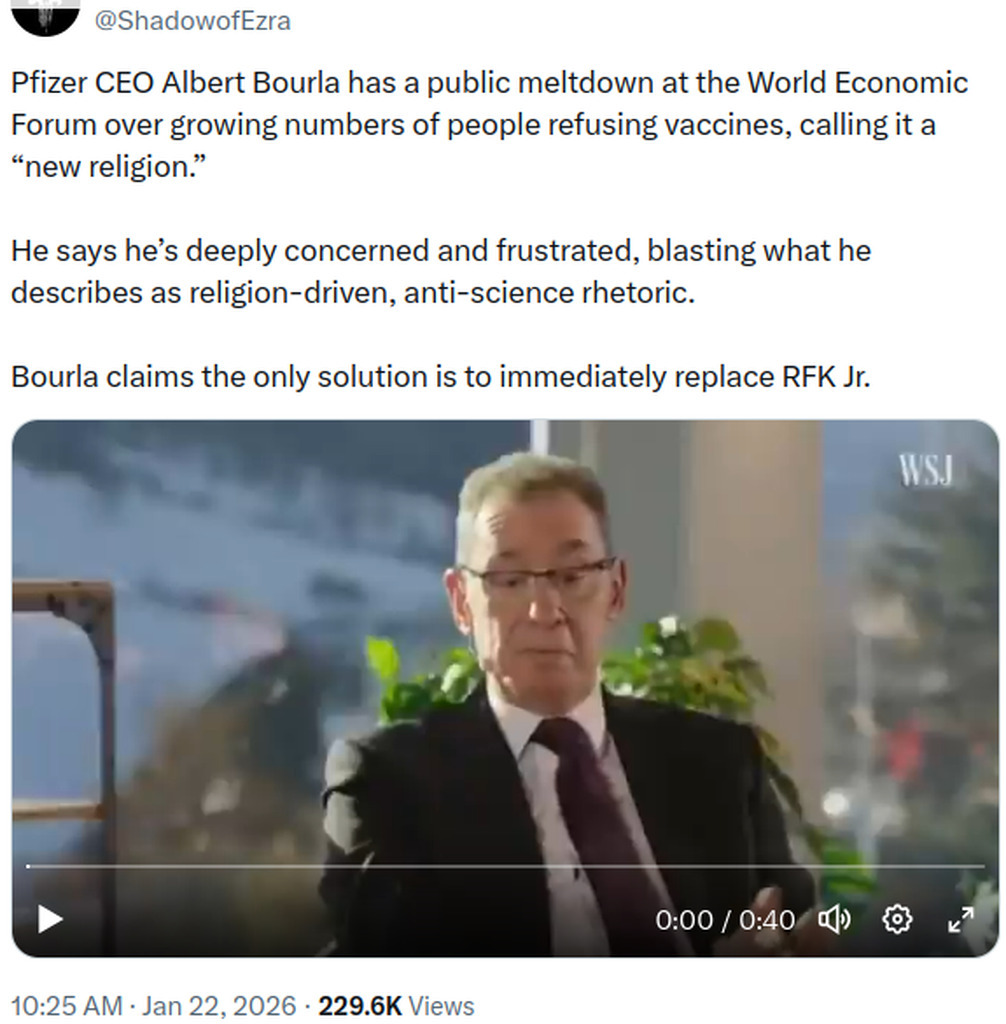This screenshot has width=1006, height=1024.
Task: Click the sentence mentioning RFK Jr.
Action: click(x=441, y=377)
